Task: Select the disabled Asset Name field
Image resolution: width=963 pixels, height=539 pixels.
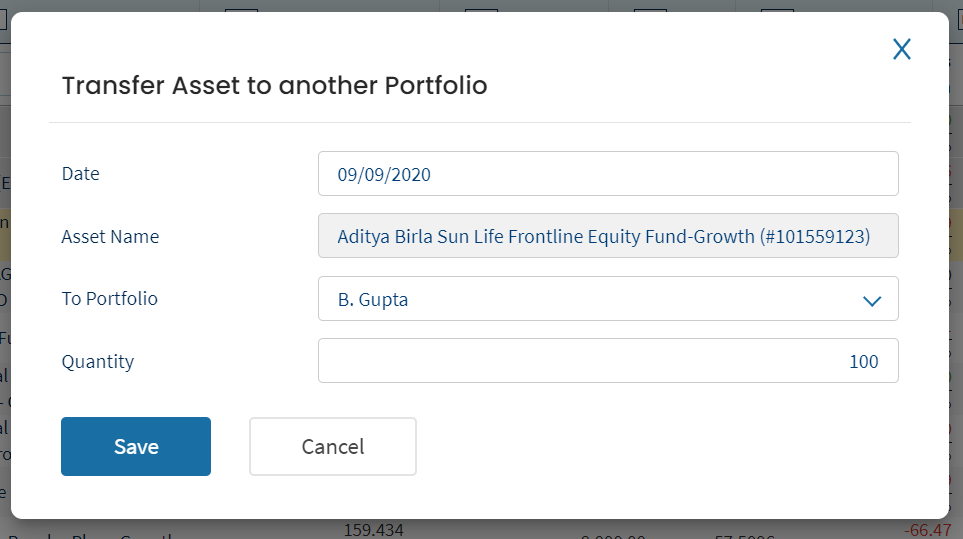Action: [607, 236]
